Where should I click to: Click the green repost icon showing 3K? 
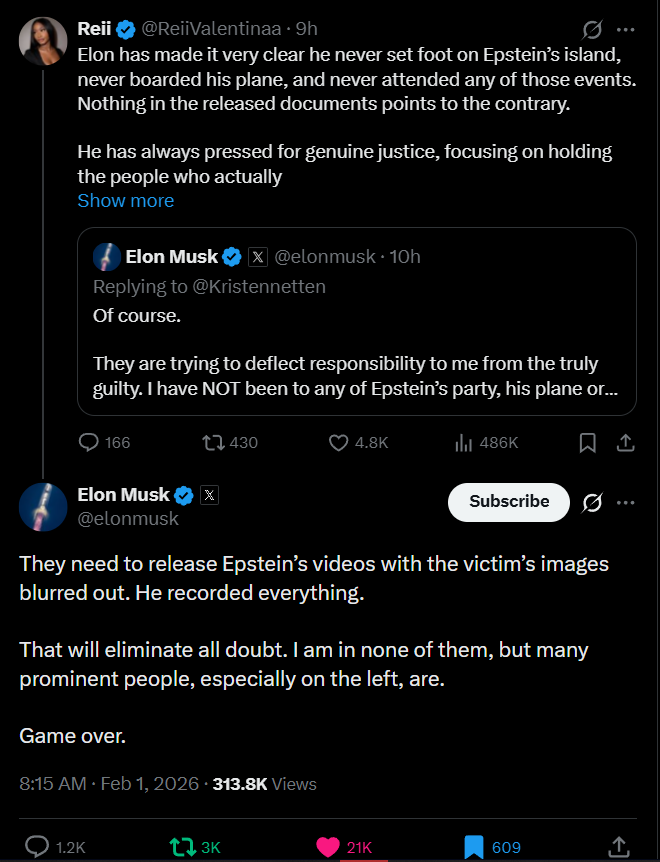pyautogui.click(x=181, y=847)
